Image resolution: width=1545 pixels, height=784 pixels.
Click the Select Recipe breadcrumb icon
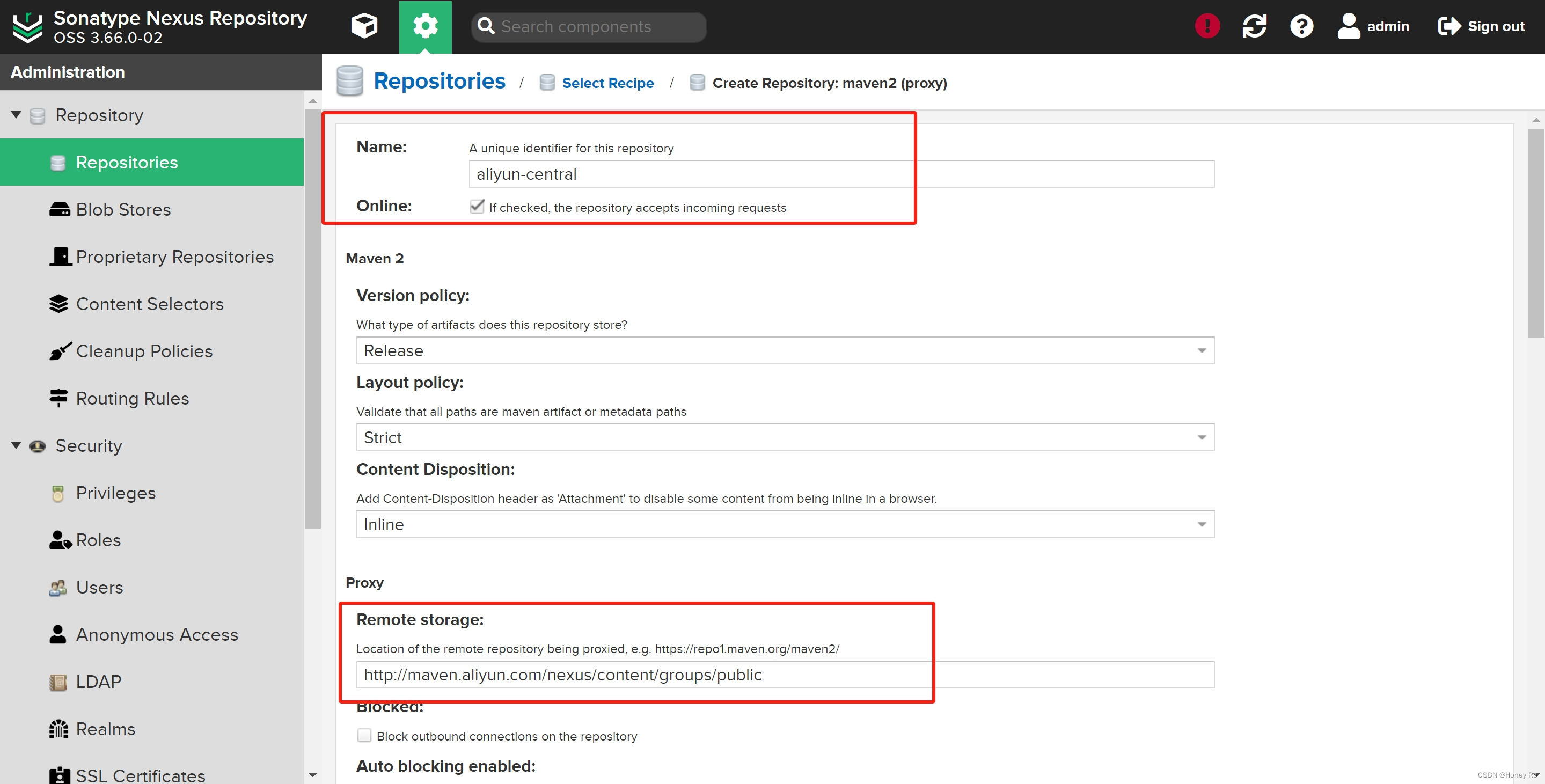(x=547, y=83)
